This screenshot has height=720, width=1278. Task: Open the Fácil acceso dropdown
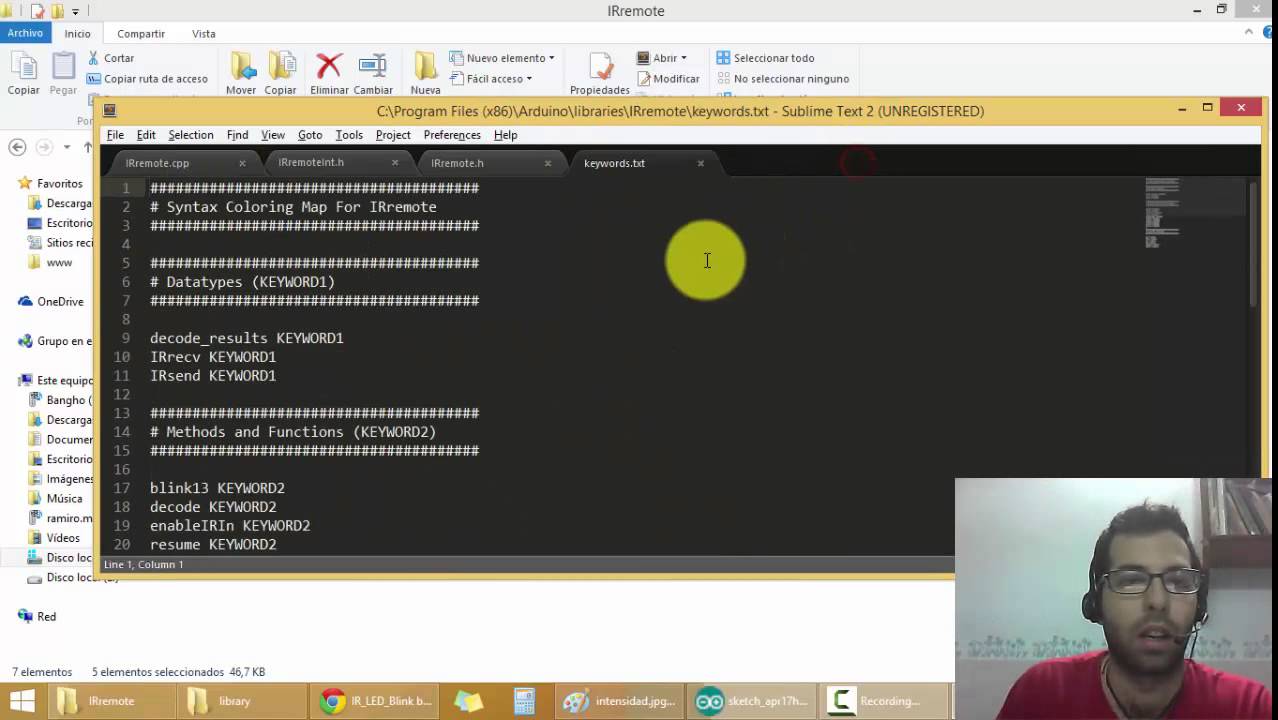[x=490, y=79]
